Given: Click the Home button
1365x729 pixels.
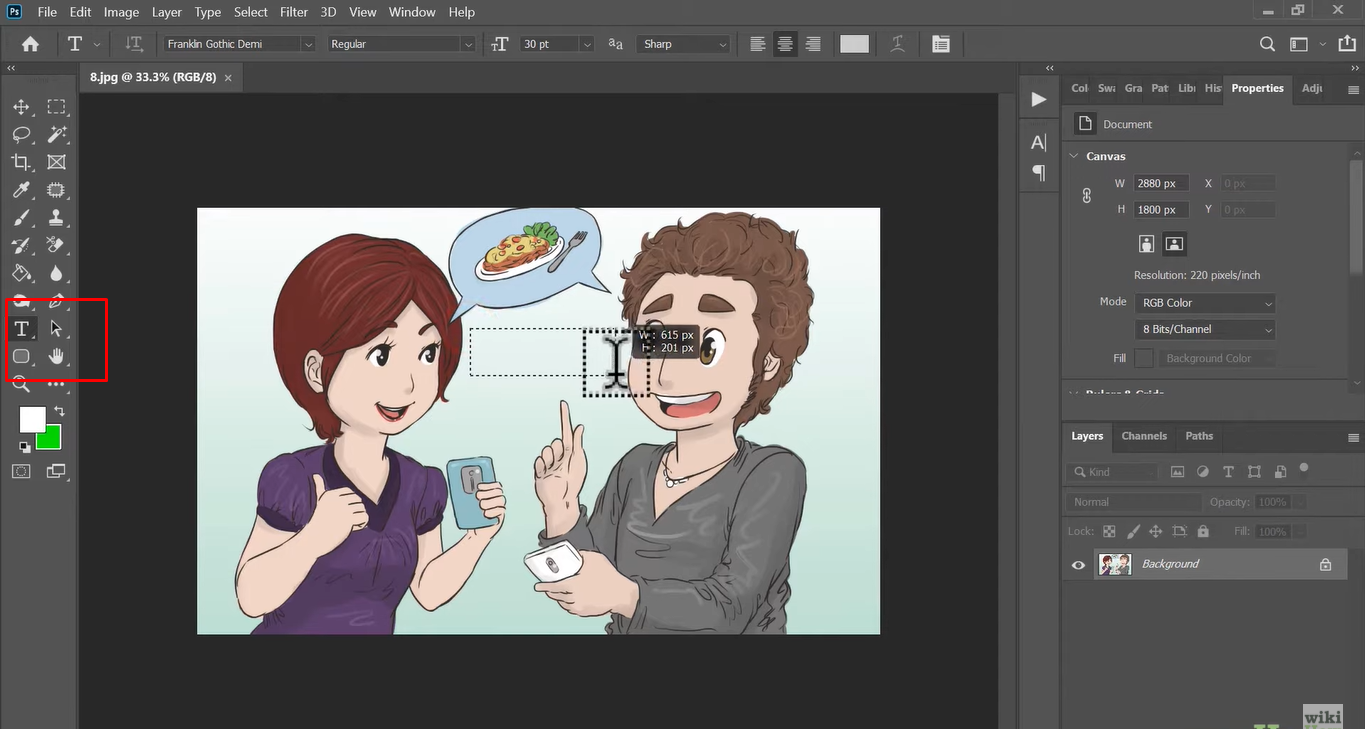Looking at the screenshot, I should (x=29, y=44).
